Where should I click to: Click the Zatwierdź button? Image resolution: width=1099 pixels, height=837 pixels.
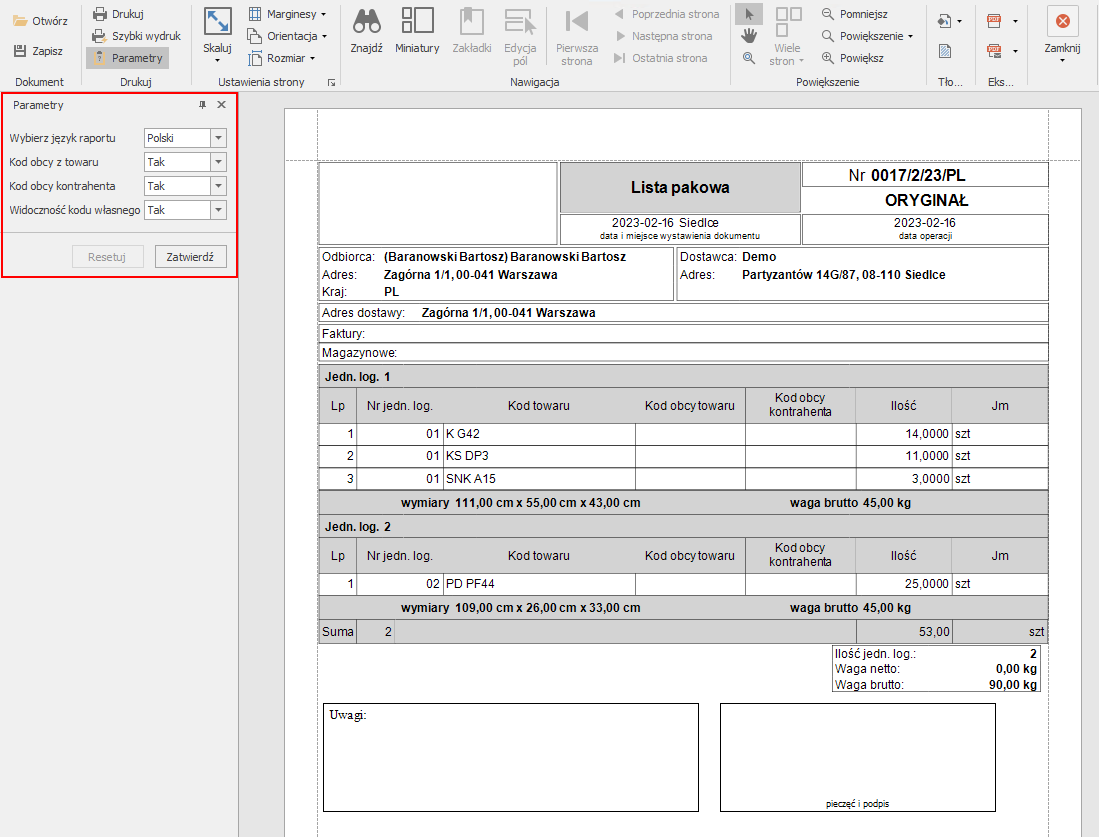pyautogui.click(x=190, y=256)
